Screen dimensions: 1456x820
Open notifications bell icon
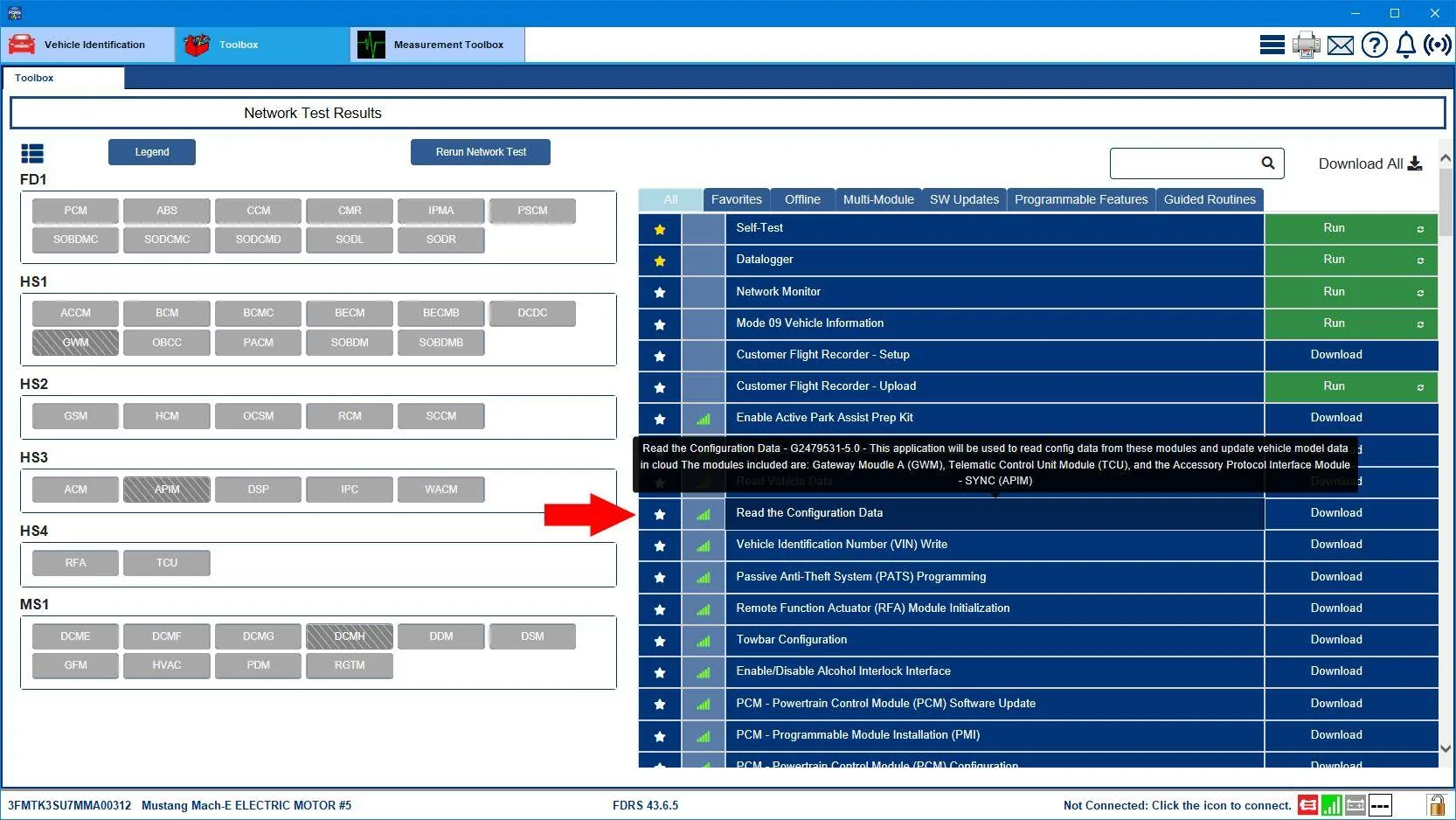1405,45
